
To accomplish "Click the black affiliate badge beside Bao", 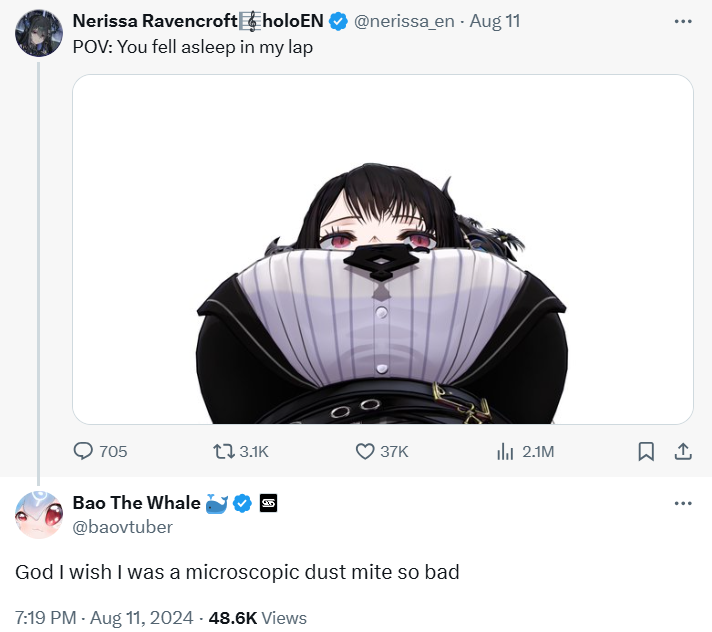I will point(268,503).
